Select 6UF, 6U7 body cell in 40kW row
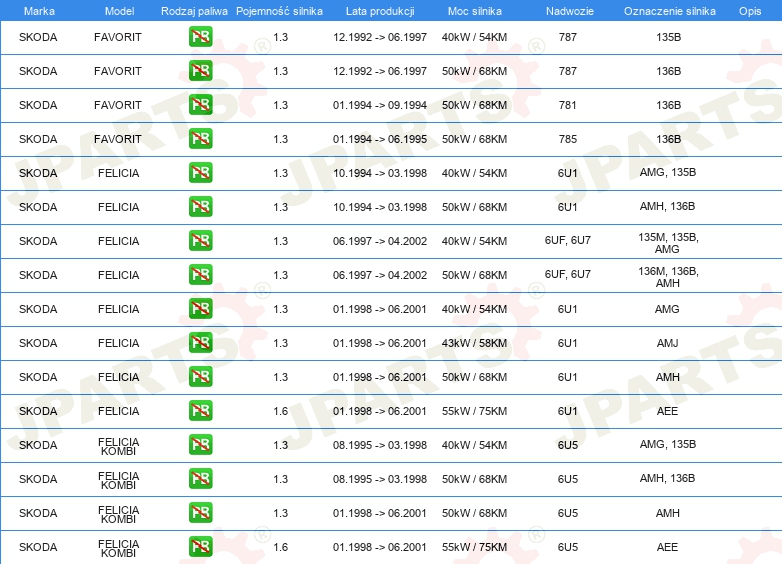 pyautogui.click(x=568, y=240)
